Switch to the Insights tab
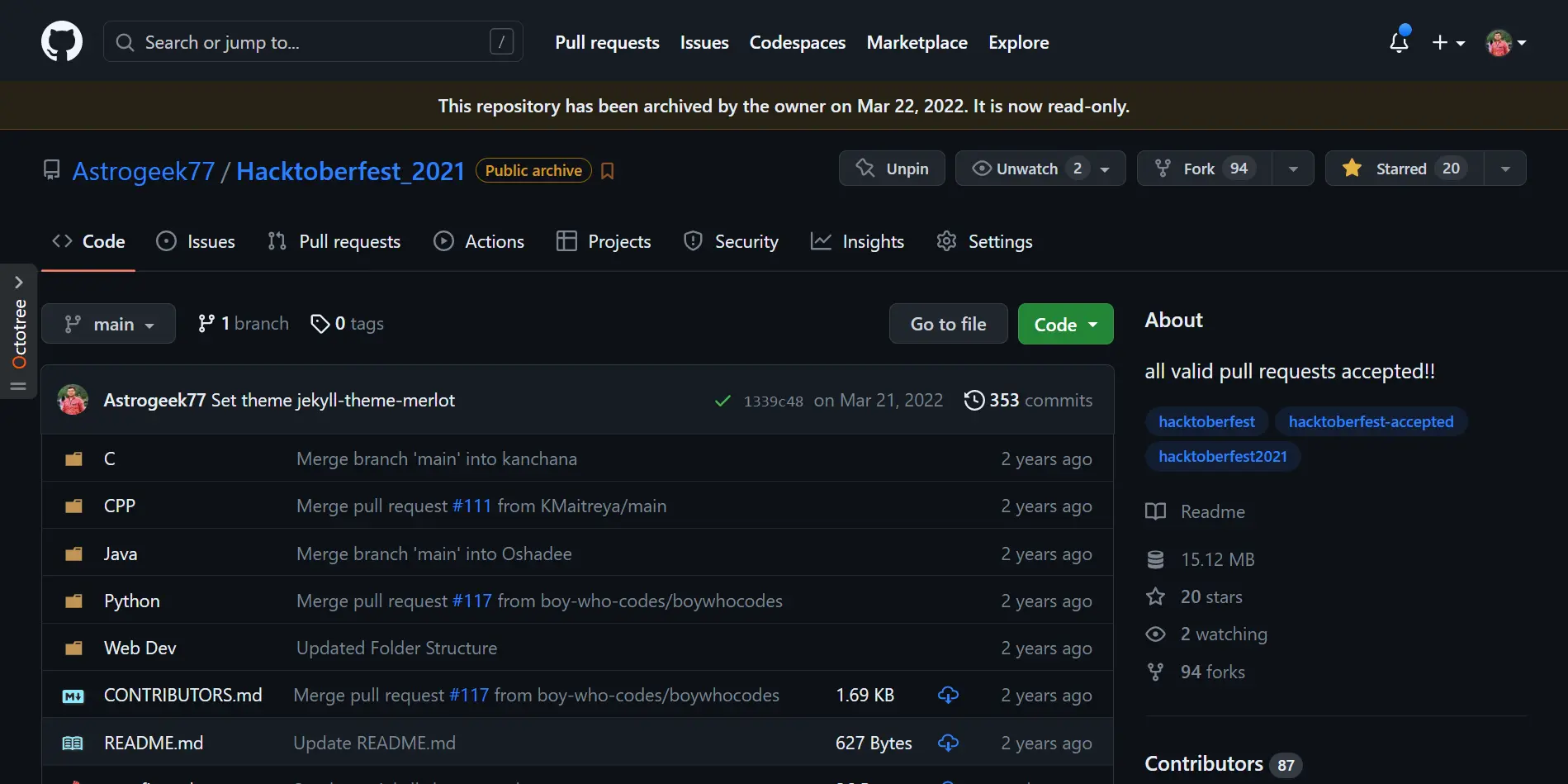 (857, 241)
